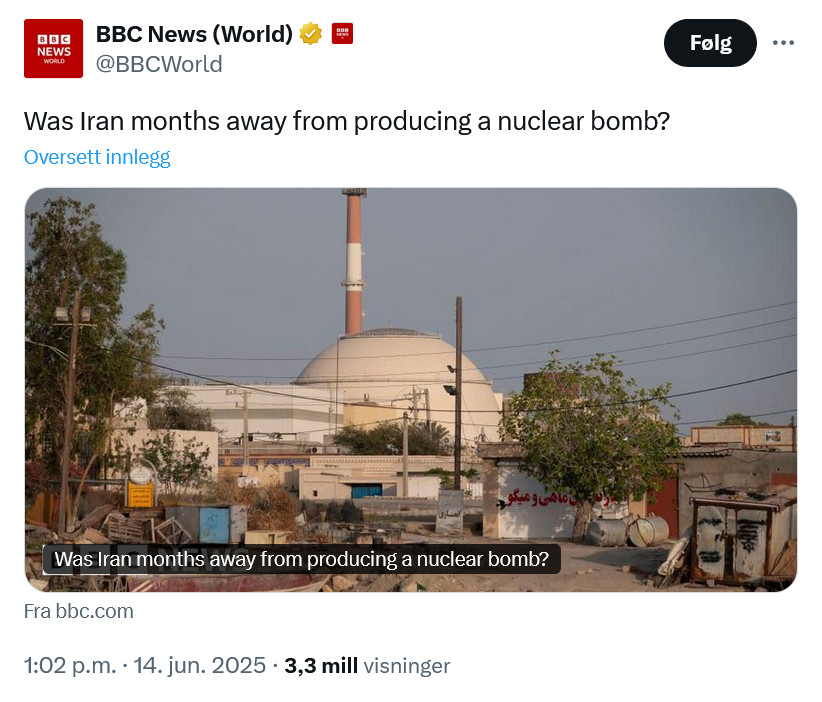Click the white reactor dome in the photo
The image size is (822, 702).
[x=394, y=368]
